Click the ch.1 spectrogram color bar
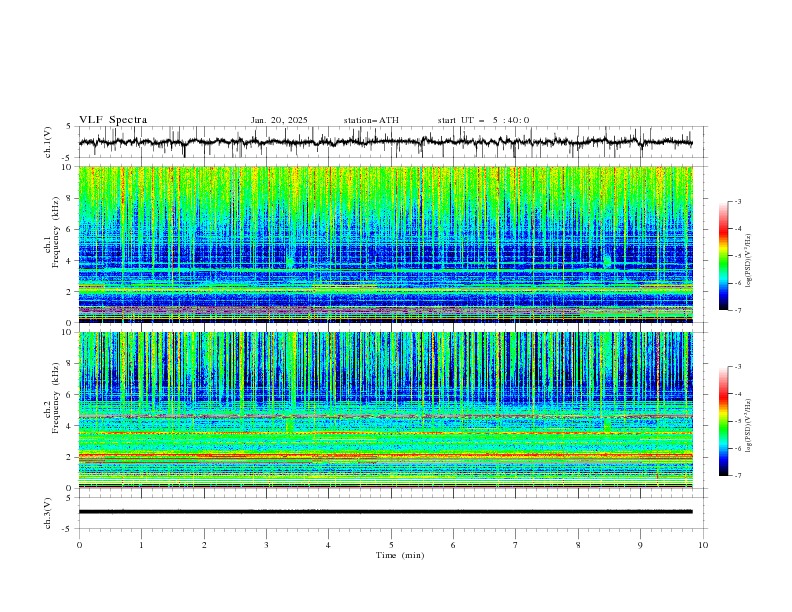This screenshot has width=792, height=612. tap(723, 256)
